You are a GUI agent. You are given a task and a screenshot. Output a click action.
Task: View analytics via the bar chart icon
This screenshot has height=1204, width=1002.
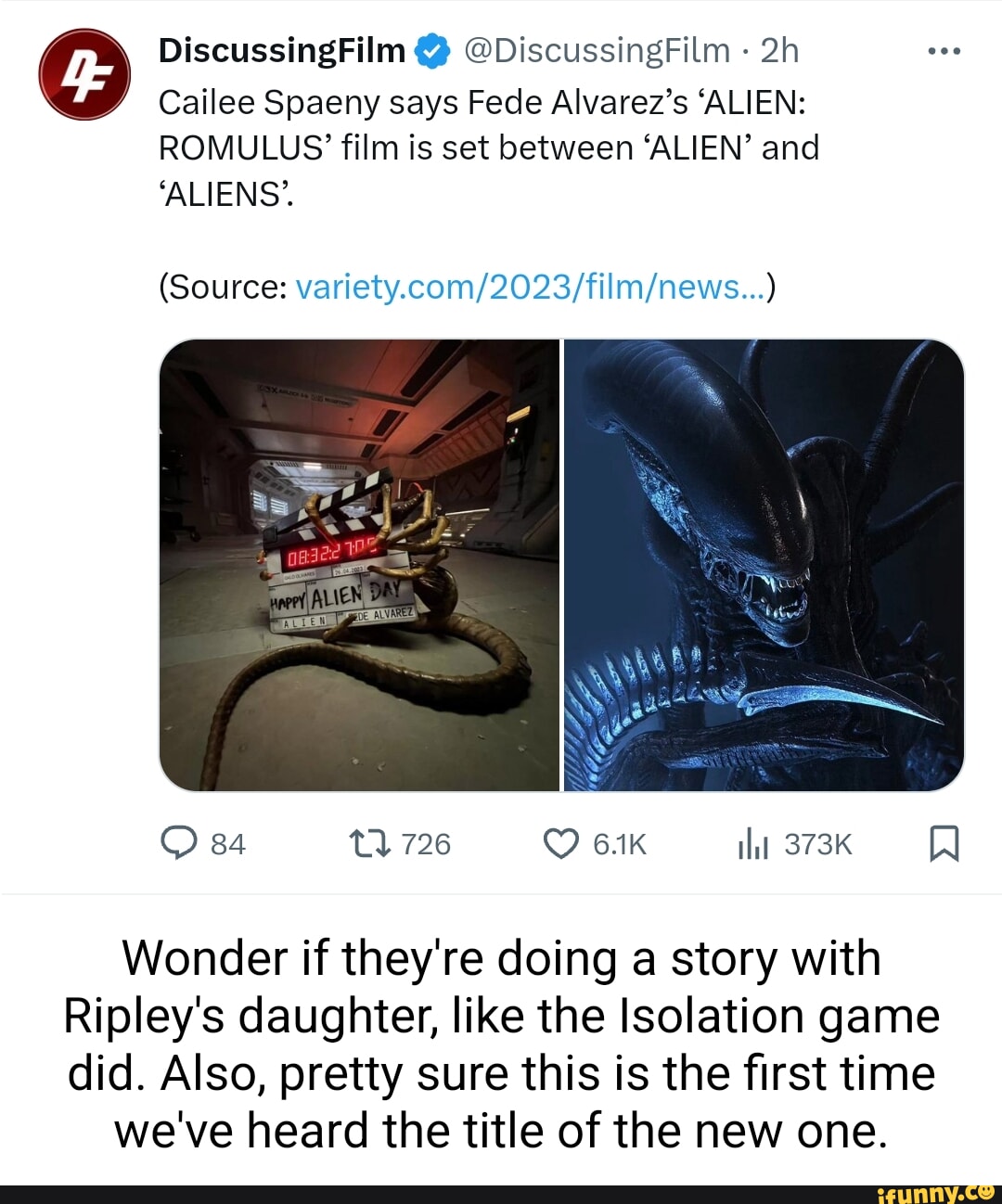[x=752, y=843]
